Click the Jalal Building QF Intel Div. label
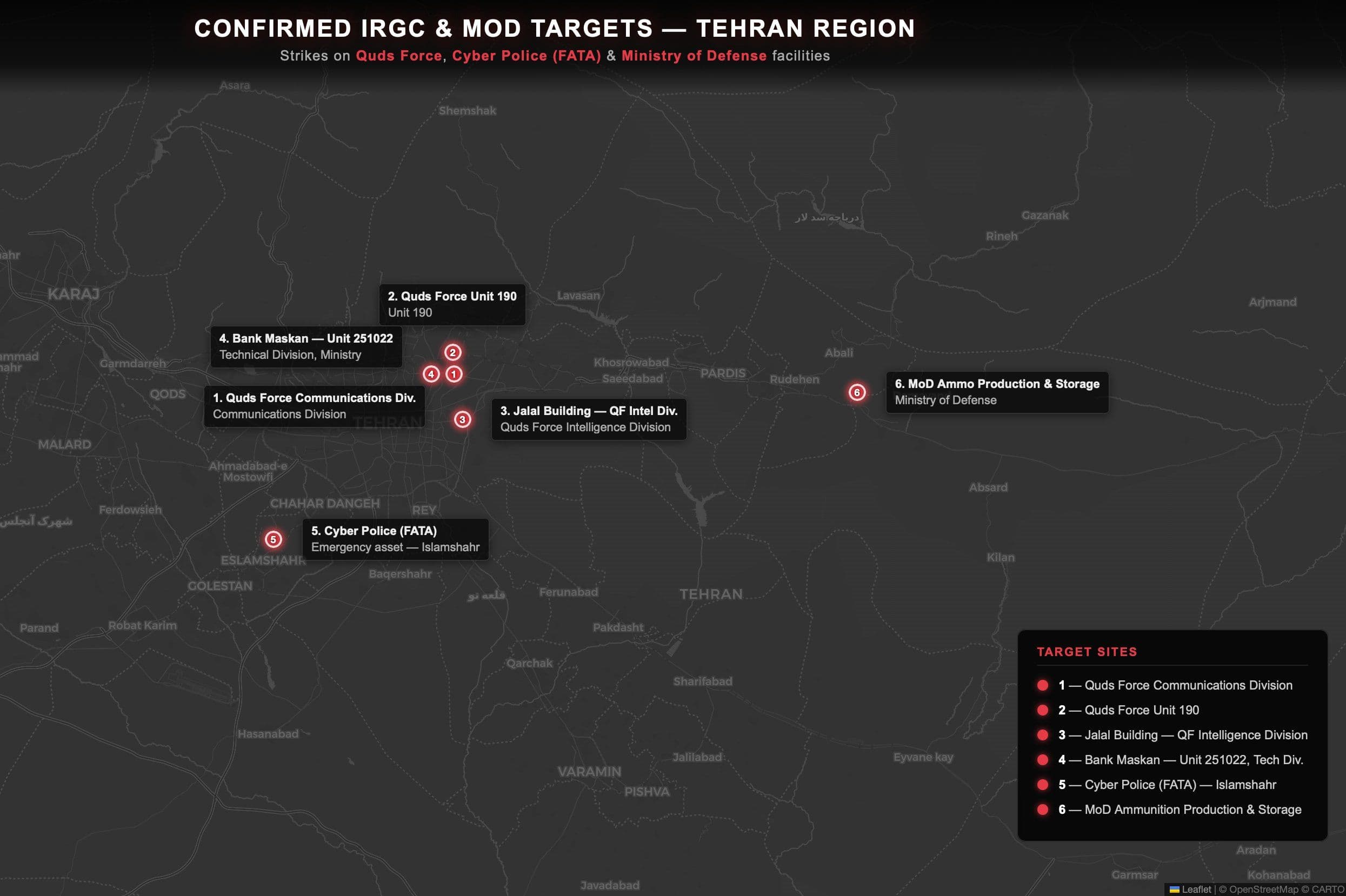Image resolution: width=1346 pixels, height=896 pixels. click(589, 419)
